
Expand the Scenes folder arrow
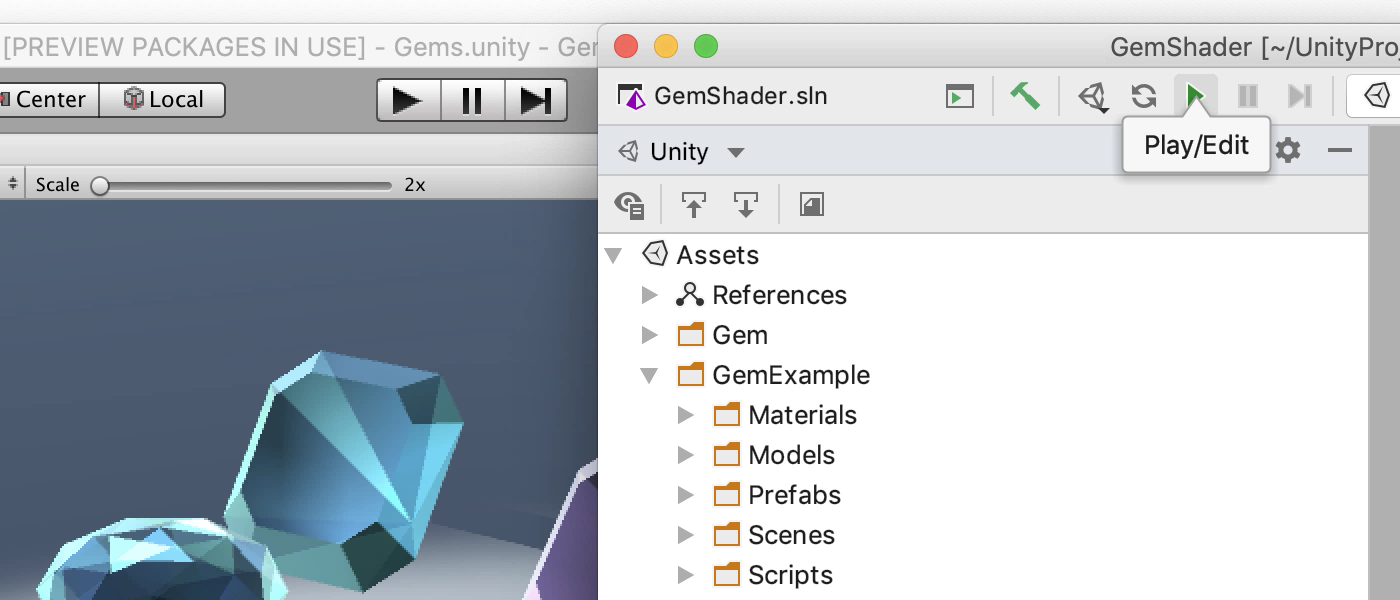686,535
